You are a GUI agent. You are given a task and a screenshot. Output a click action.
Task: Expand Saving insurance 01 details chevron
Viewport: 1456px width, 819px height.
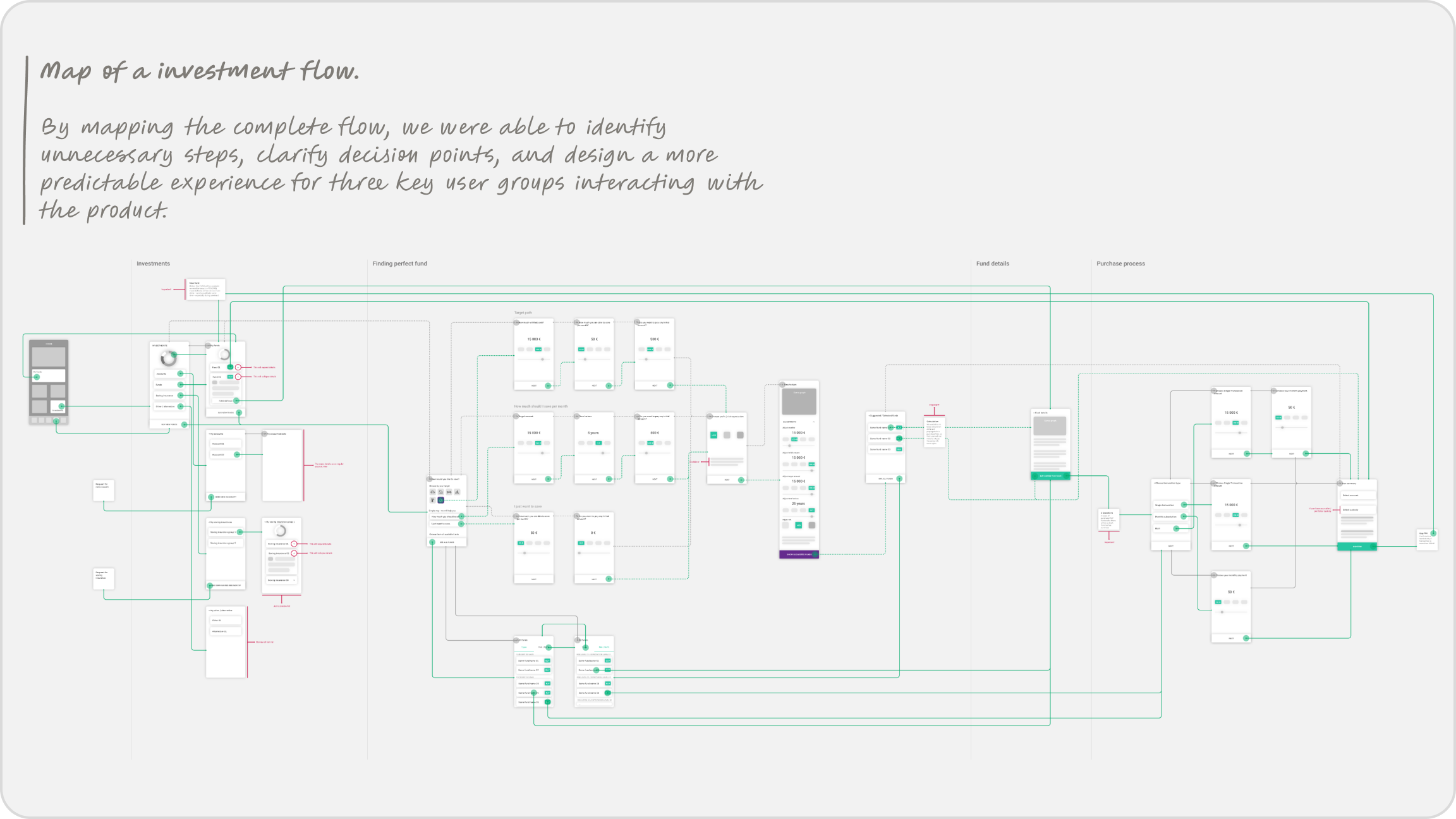point(294,543)
